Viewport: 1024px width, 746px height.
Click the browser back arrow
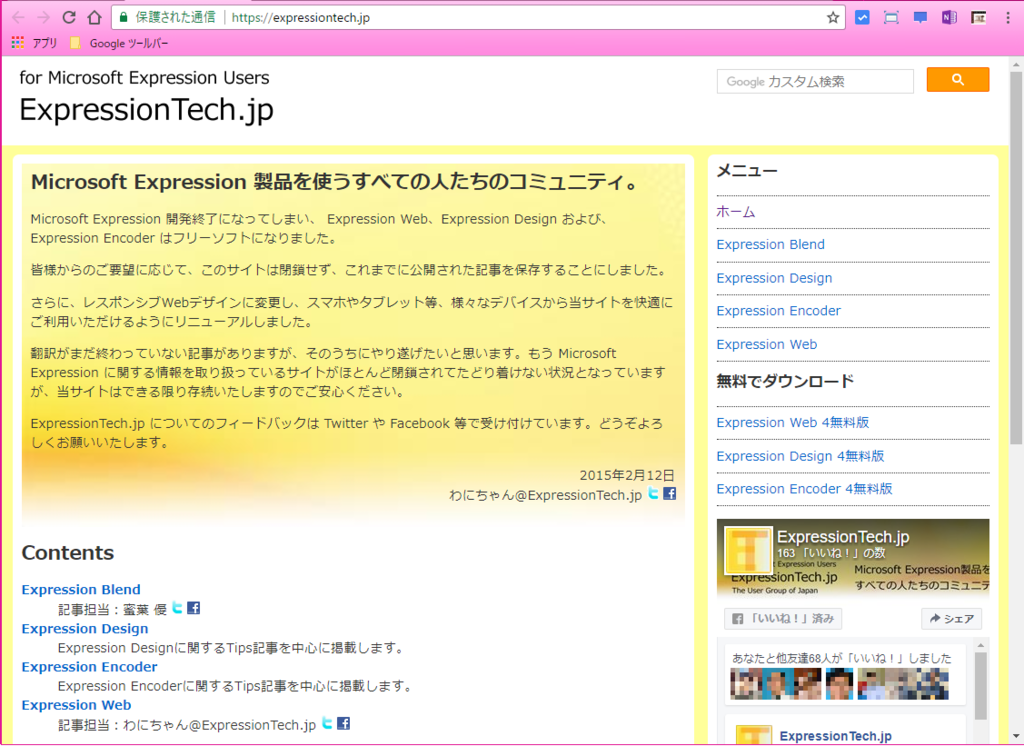(x=18, y=18)
